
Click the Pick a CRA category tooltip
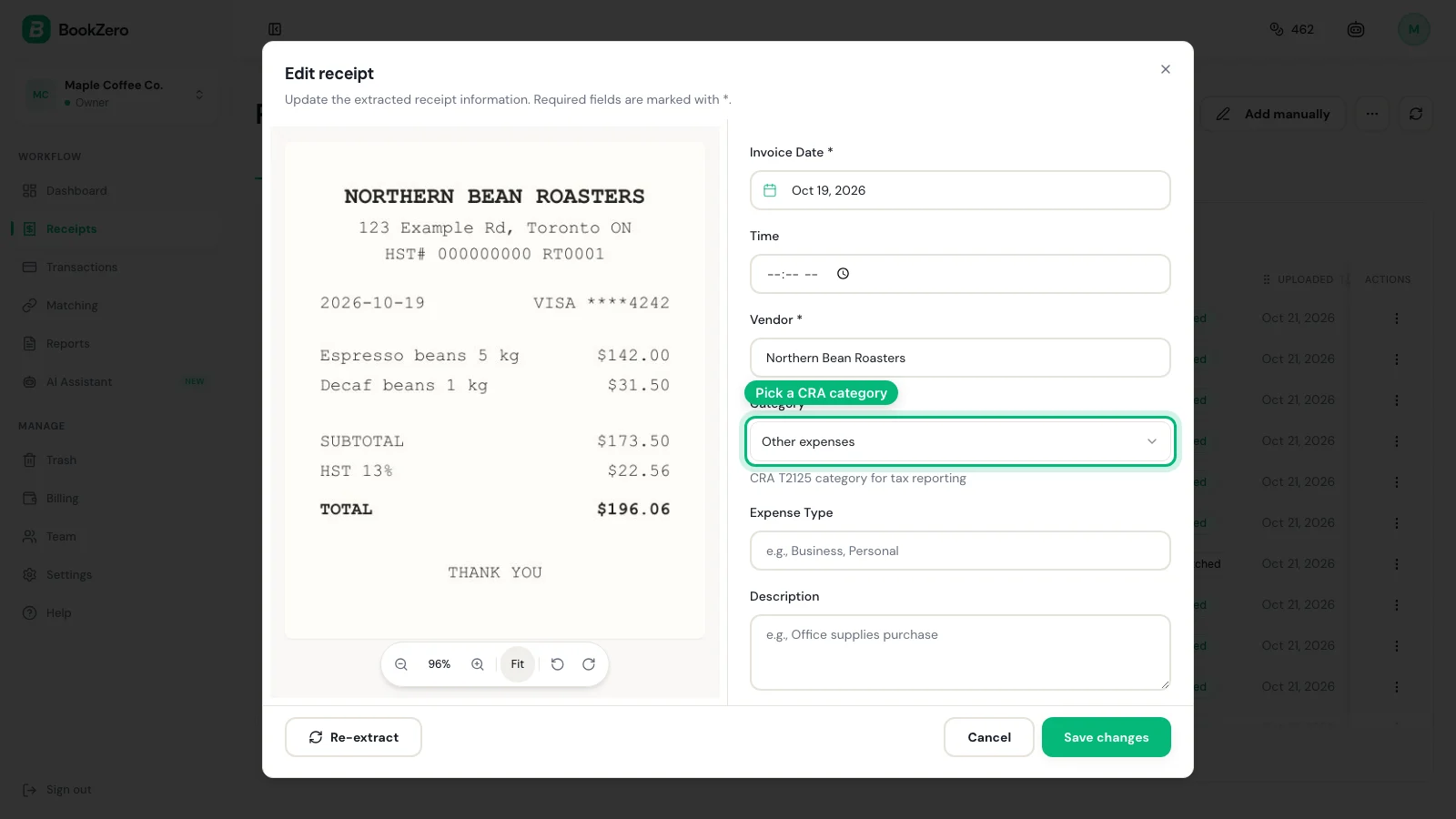tap(821, 393)
